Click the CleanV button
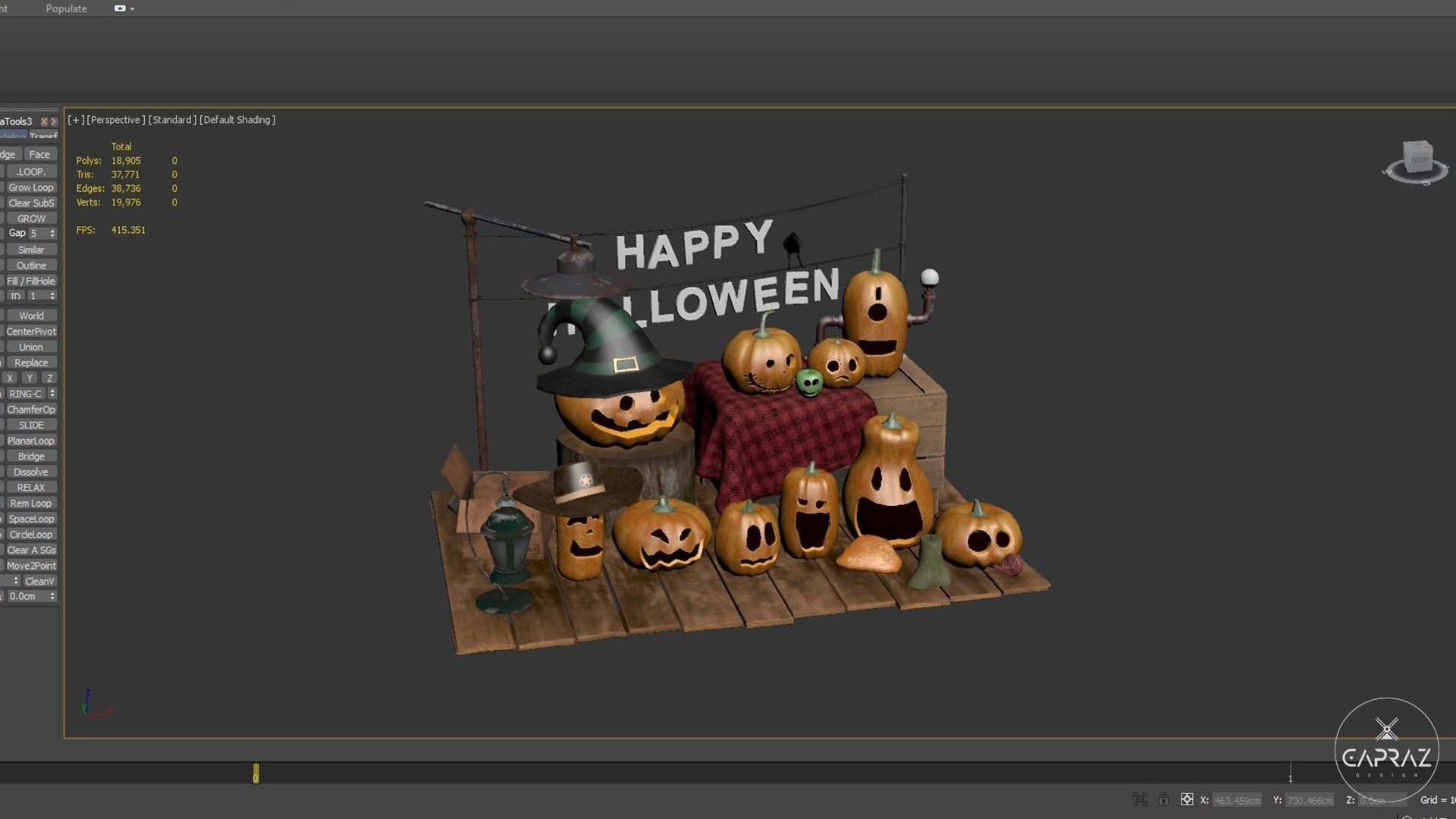 39,582
